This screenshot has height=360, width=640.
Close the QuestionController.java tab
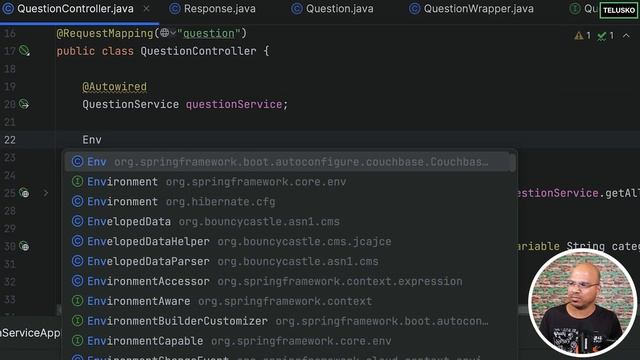pyautogui.click(x=147, y=9)
